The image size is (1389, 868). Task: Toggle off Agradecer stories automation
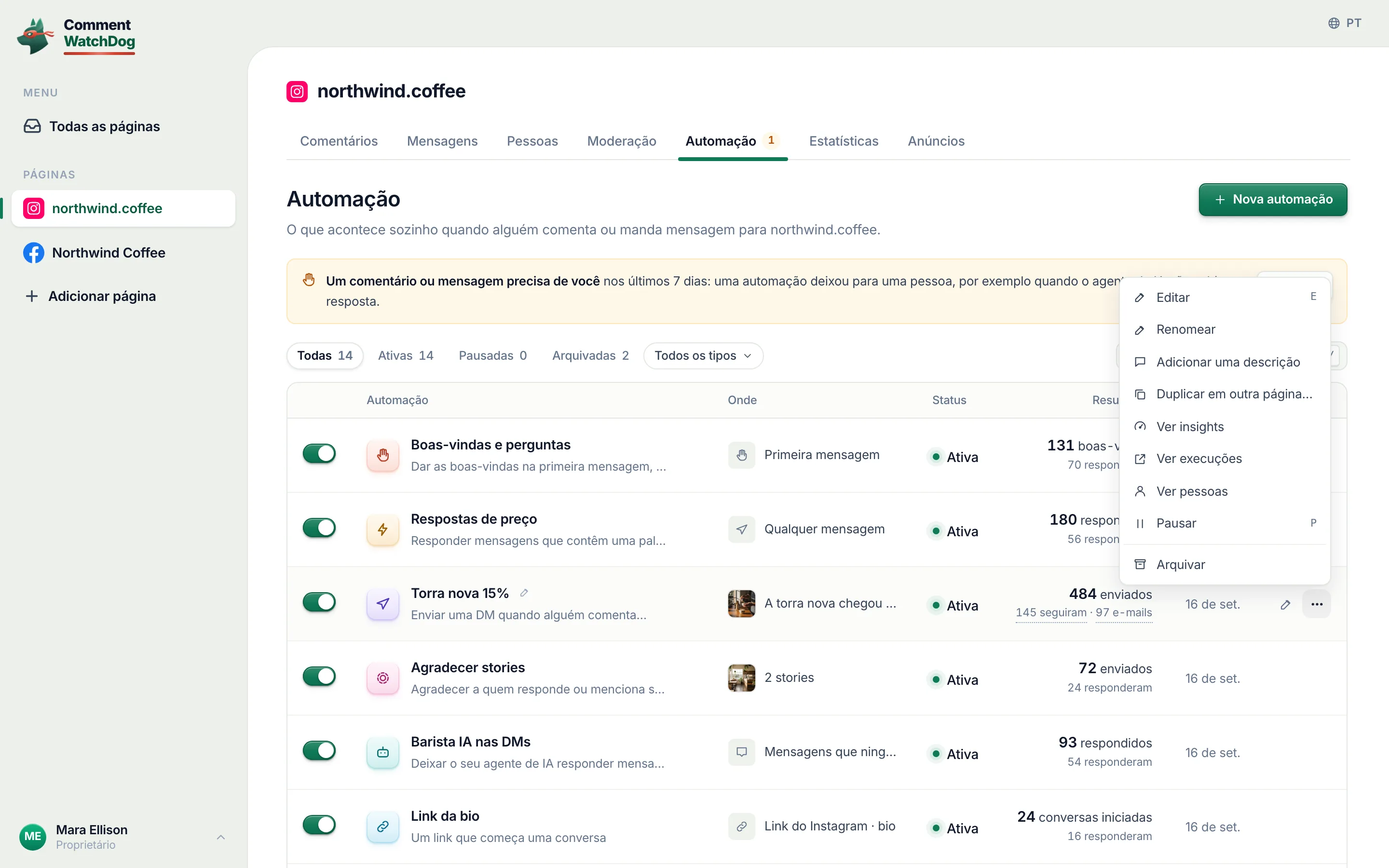click(319, 676)
